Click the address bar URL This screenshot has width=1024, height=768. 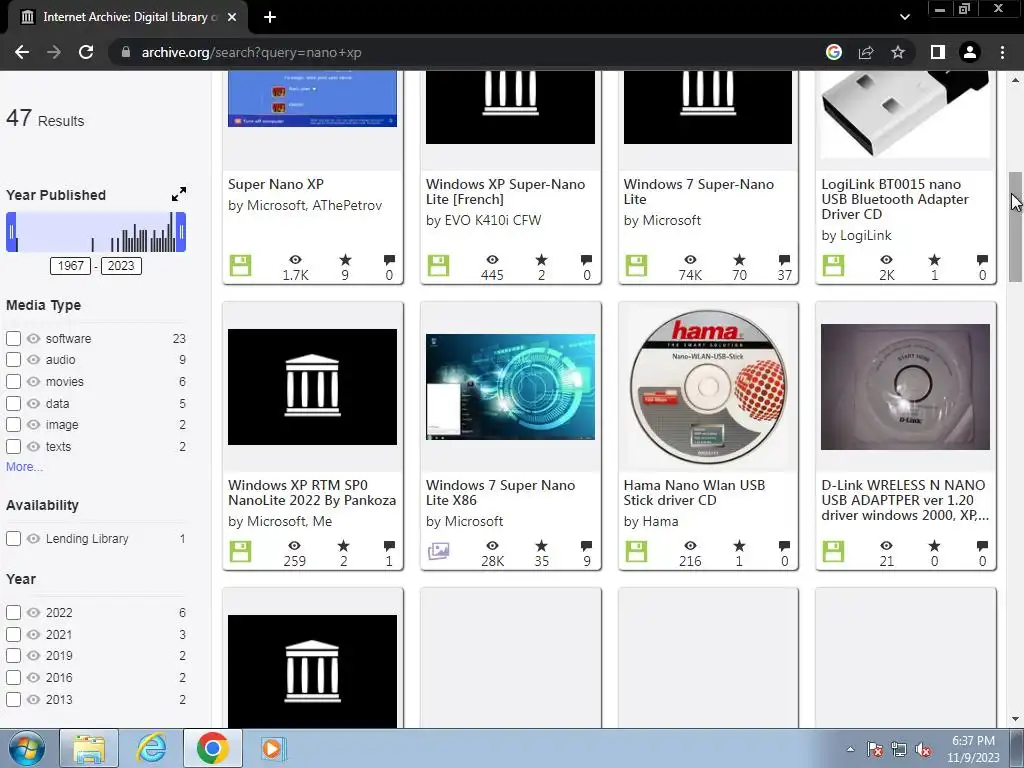251,52
